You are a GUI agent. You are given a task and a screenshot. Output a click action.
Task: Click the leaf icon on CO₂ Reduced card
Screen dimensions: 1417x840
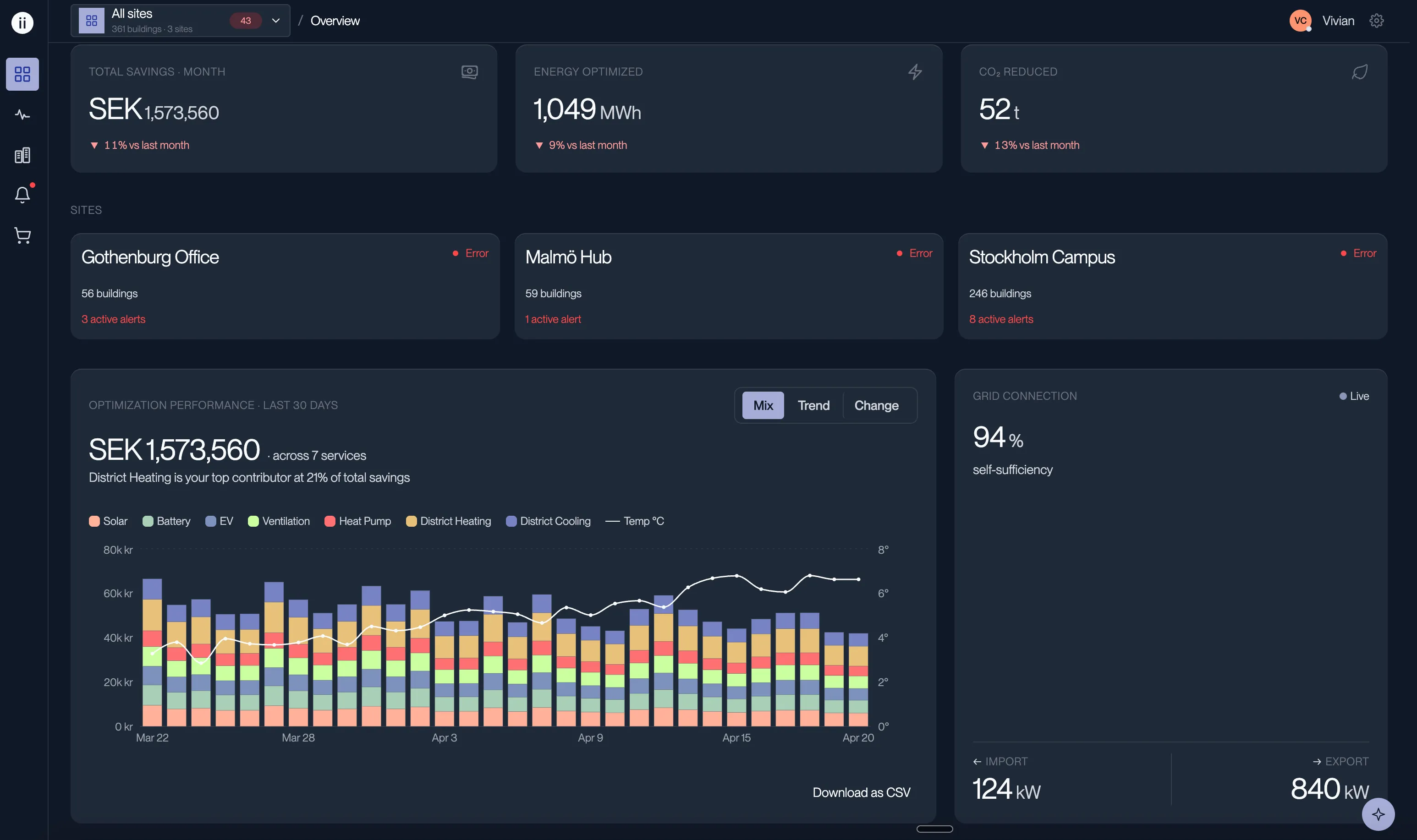[x=1360, y=72]
